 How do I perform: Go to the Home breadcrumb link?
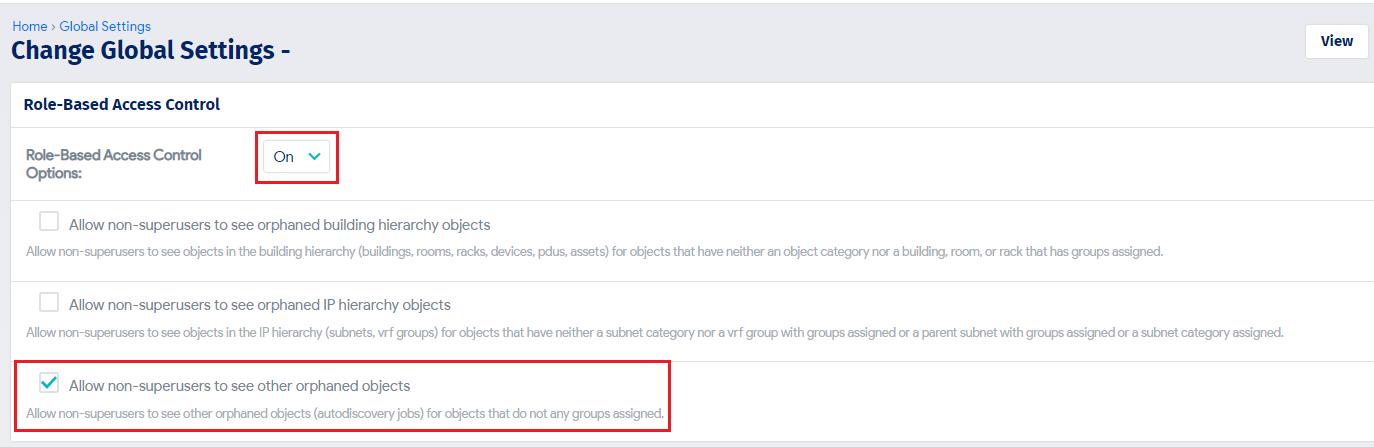coord(29,27)
